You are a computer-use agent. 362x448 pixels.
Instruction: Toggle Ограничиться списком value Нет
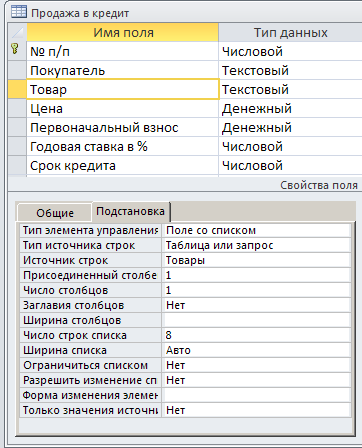coord(256,365)
